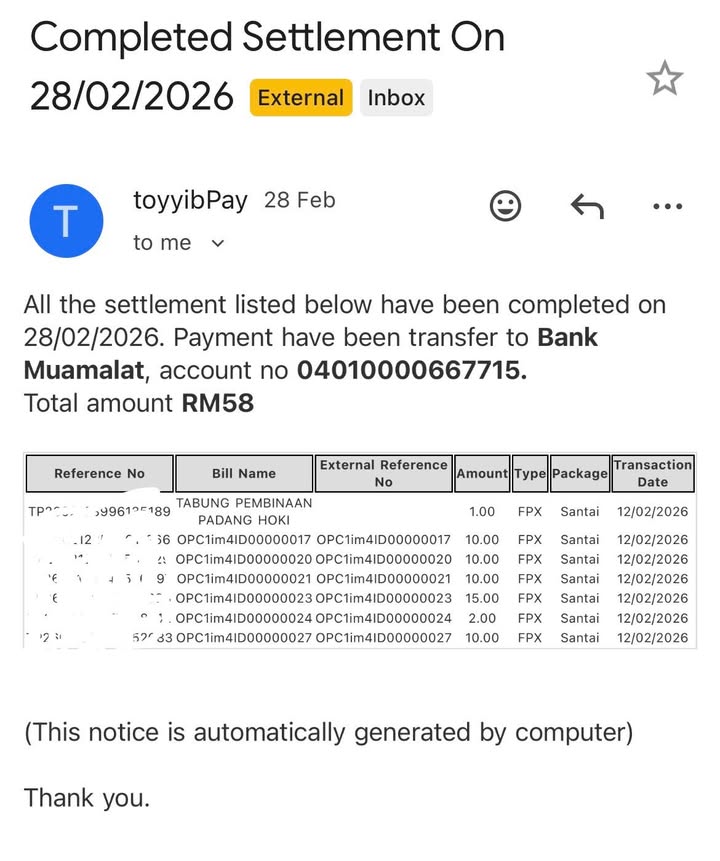Select the TABUNG PEMBINAAN PADANG HOKI bill cell

[x=244, y=511]
